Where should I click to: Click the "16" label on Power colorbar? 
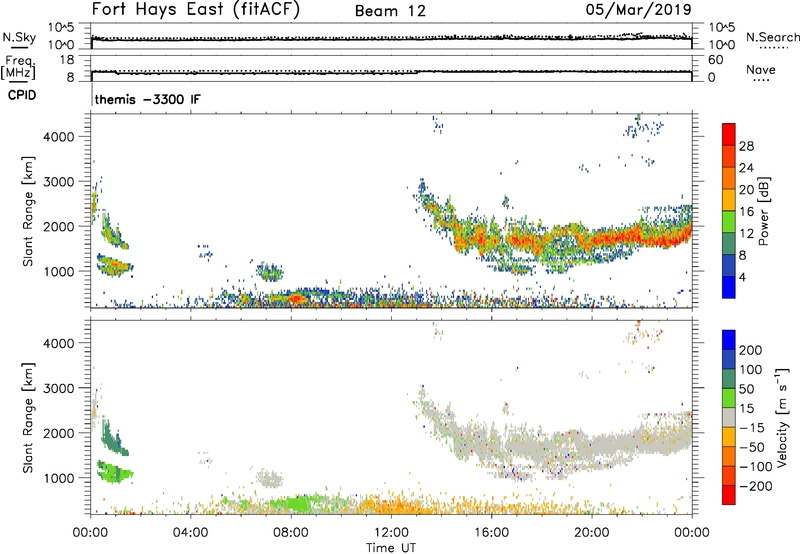(746, 212)
